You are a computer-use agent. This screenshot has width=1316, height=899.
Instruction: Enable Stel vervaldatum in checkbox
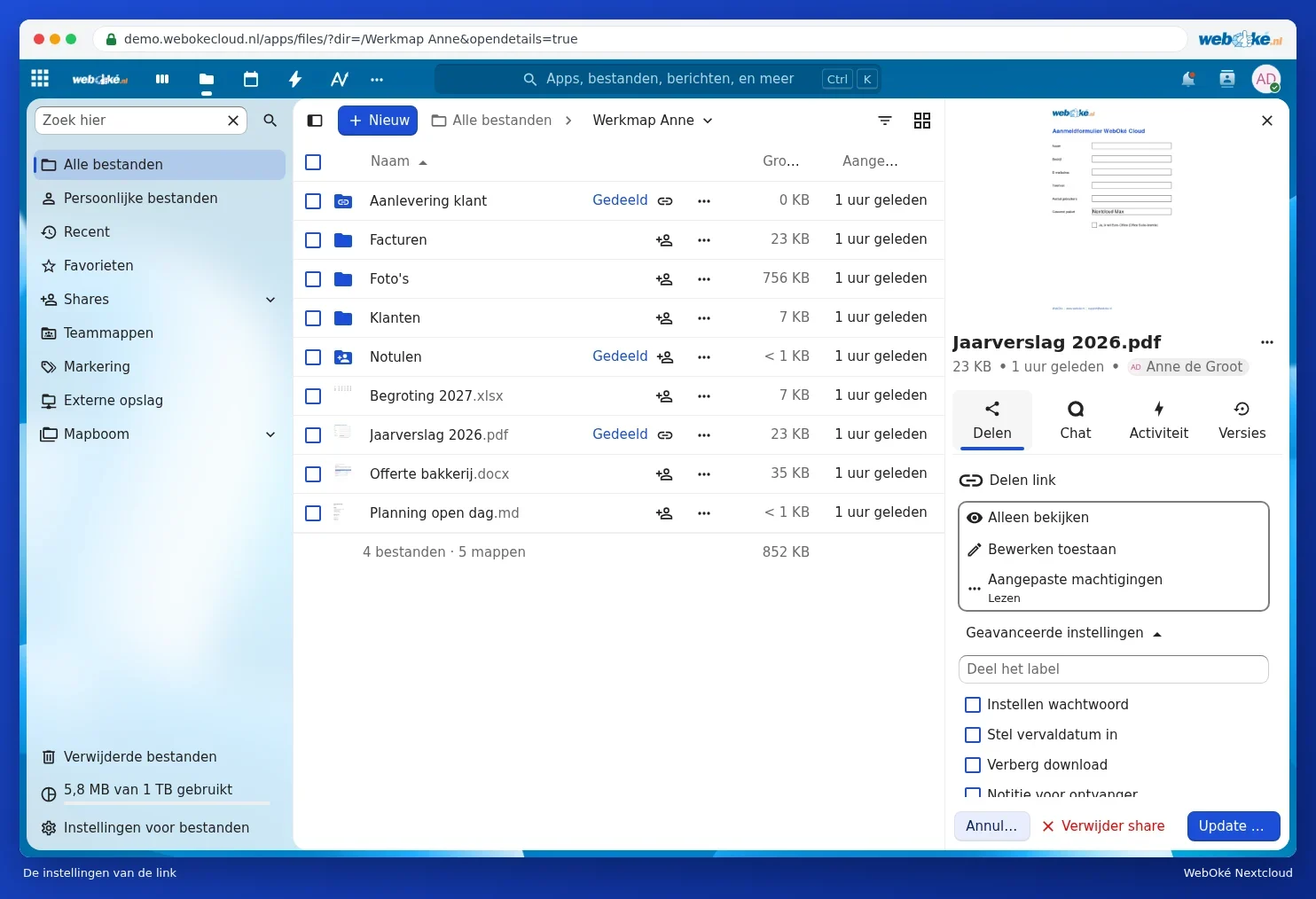pos(973,735)
